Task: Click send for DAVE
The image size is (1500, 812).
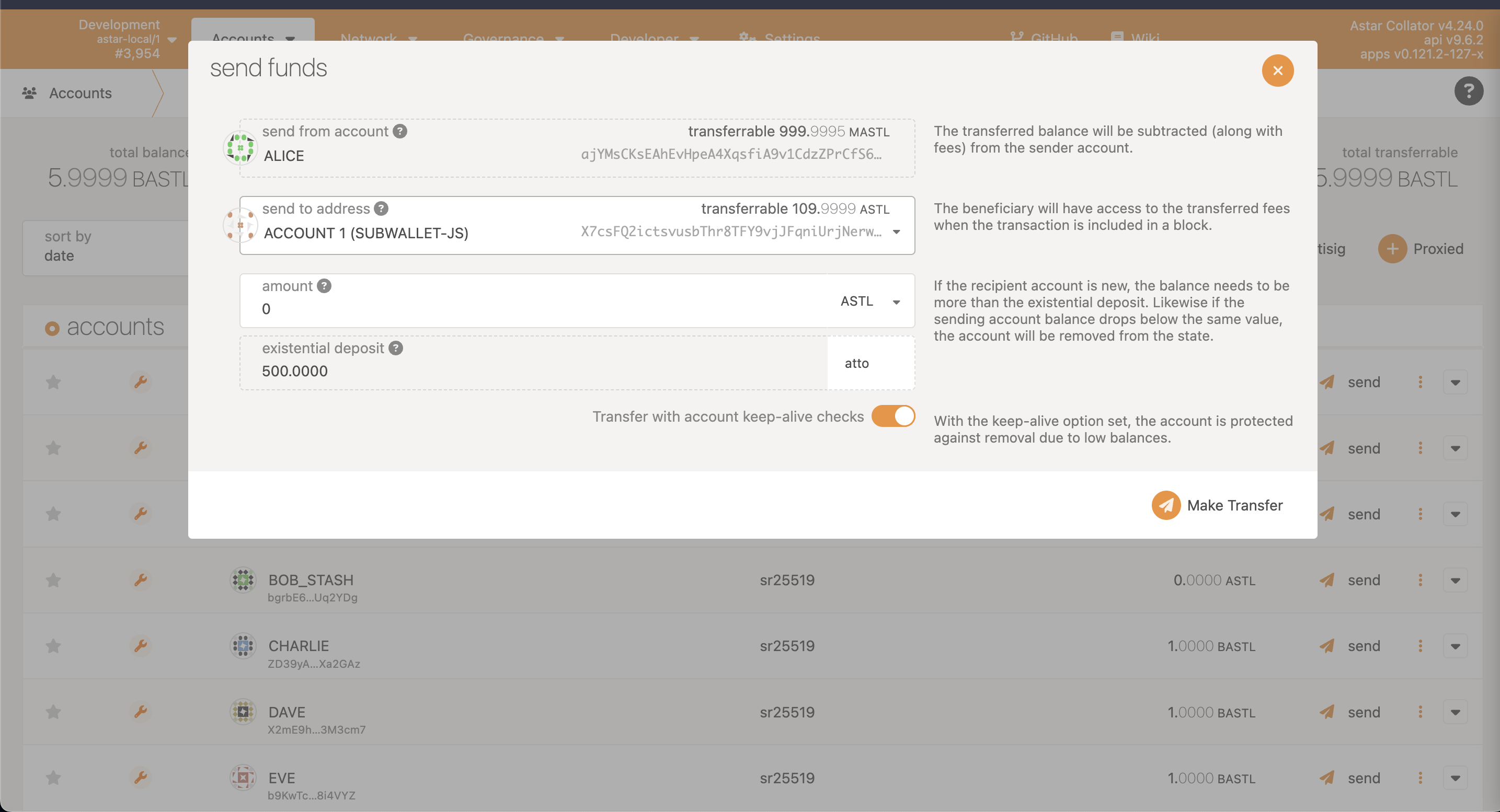Action: pos(1350,712)
